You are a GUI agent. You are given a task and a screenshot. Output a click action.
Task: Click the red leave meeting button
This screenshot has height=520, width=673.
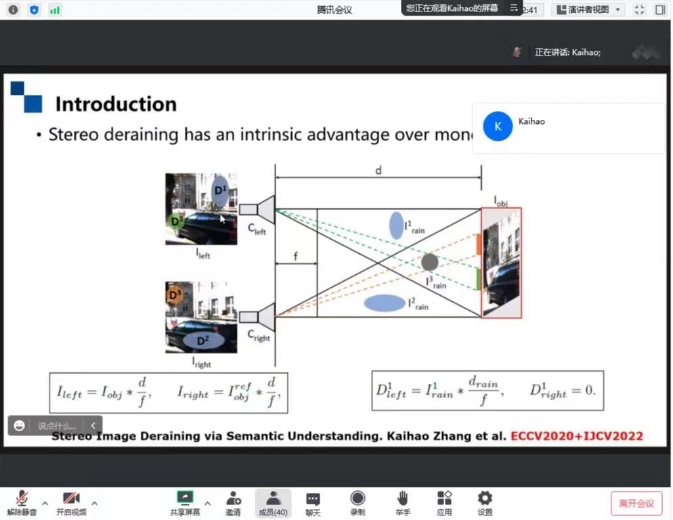coord(636,503)
